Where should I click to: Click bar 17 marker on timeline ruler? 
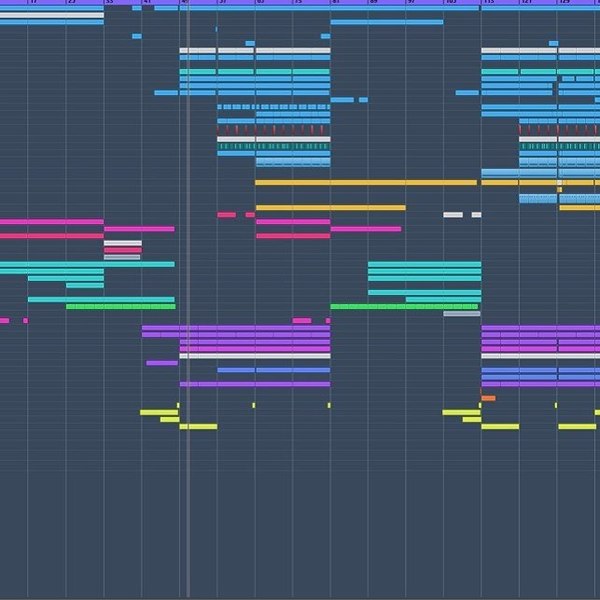34,2
